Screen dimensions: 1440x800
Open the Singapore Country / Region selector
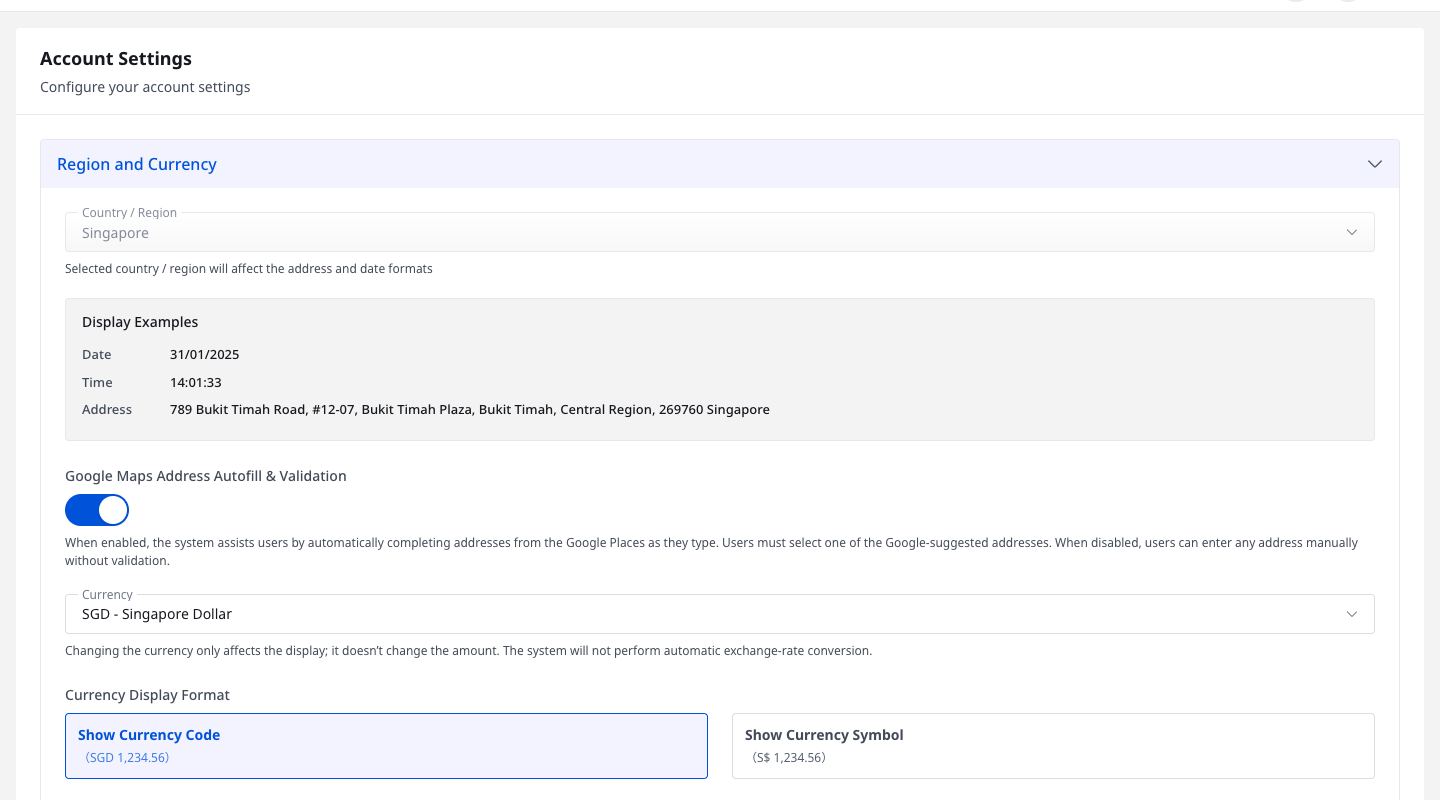coord(720,232)
